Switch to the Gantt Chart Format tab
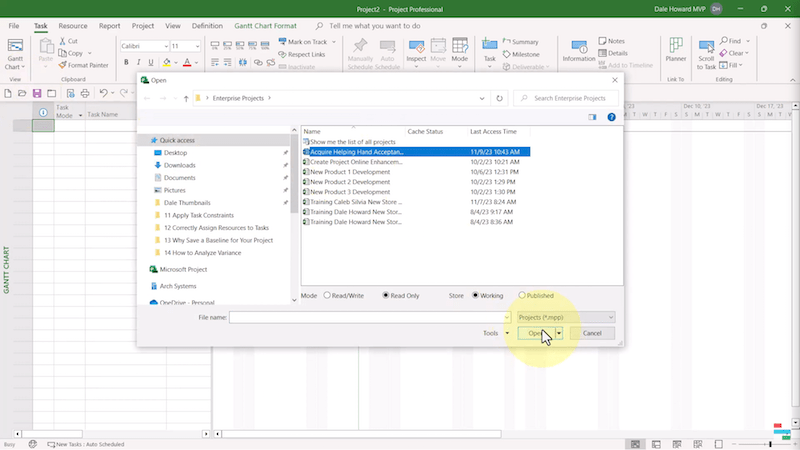The height and width of the screenshot is (450, 800). click(265, 26)
